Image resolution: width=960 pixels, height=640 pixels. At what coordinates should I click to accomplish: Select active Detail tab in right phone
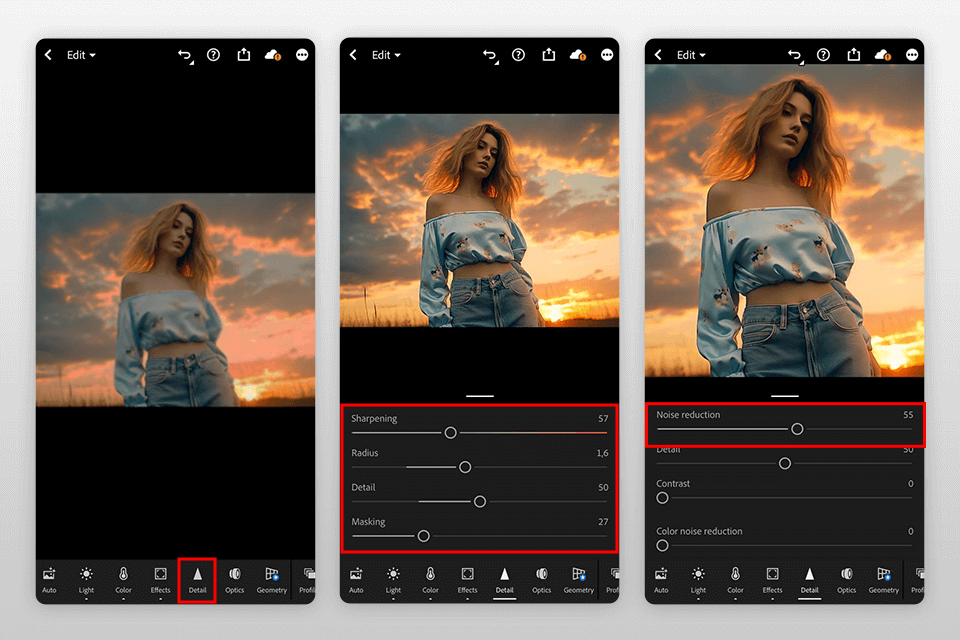tap(809, 582)
